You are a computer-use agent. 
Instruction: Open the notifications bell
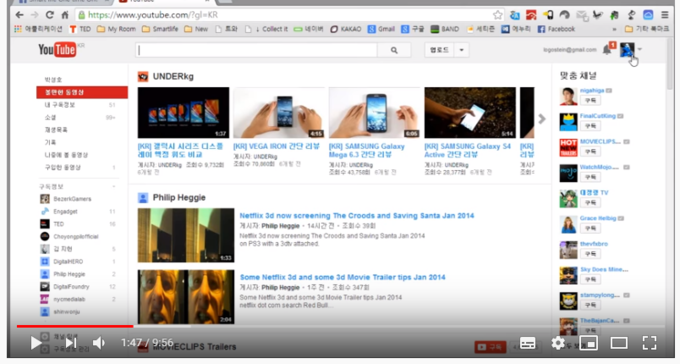coord(607,50)
